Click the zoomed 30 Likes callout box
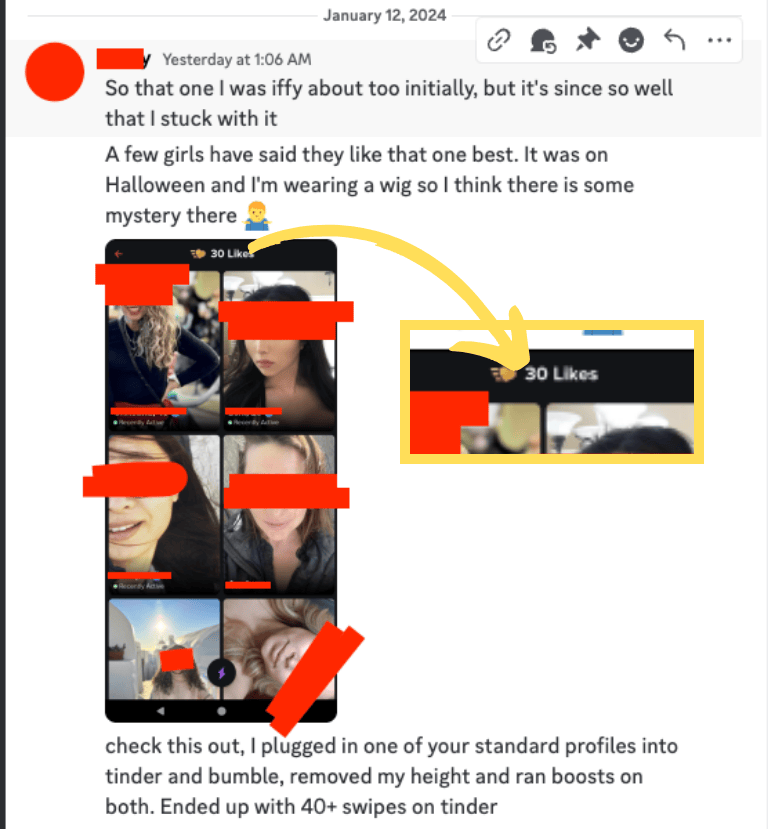The height and width of the screenshot is (829, 768). pos(552,392)
